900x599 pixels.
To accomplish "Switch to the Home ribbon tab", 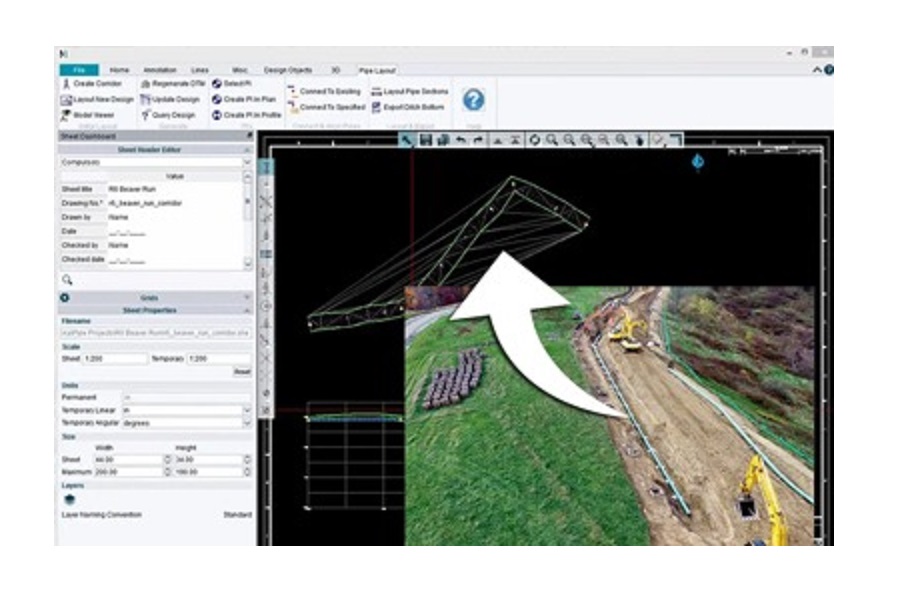I will point(119,70).
